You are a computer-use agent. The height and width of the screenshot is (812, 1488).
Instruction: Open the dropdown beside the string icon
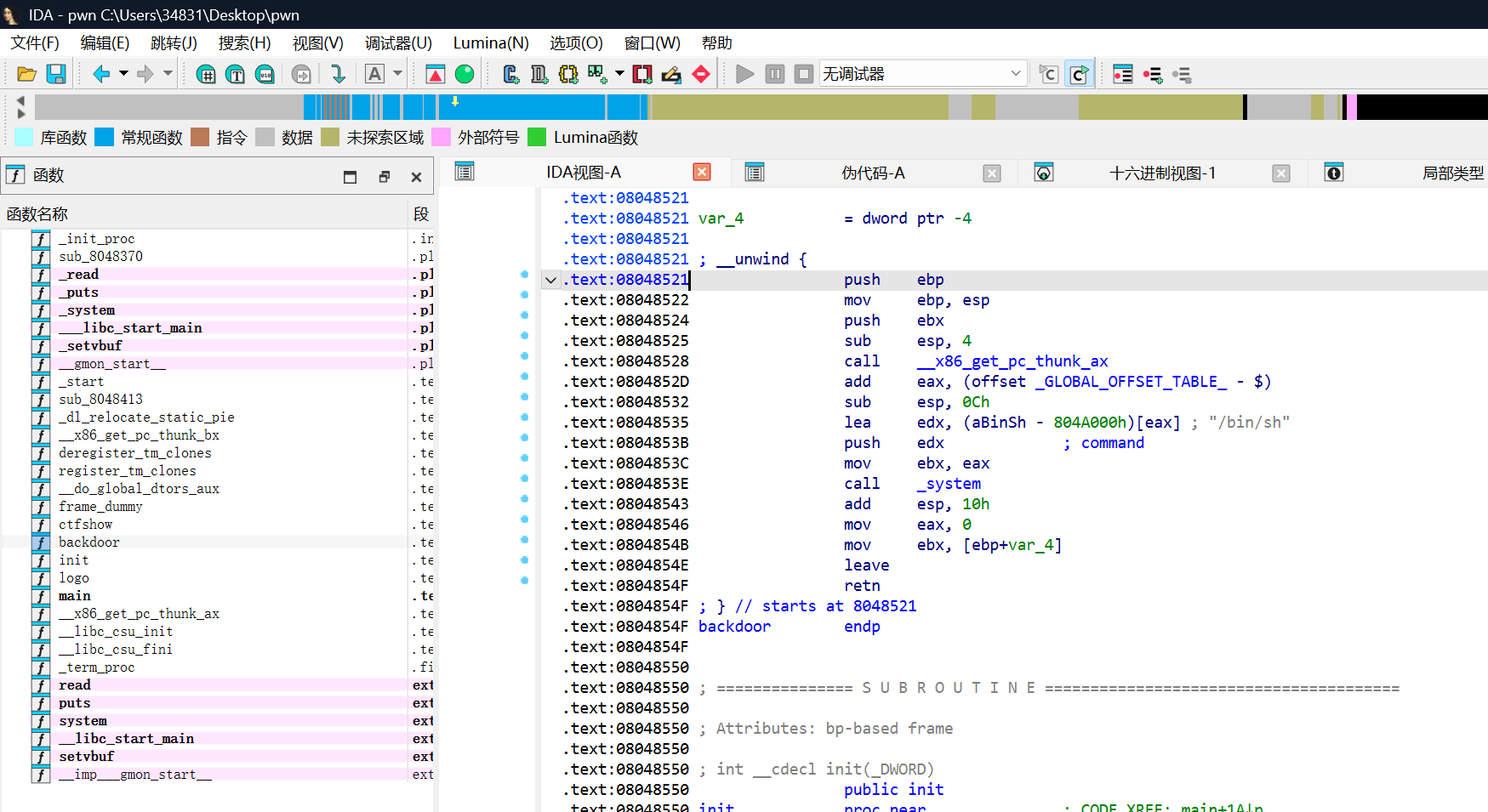pyautogui.click(x=619, y=74)
